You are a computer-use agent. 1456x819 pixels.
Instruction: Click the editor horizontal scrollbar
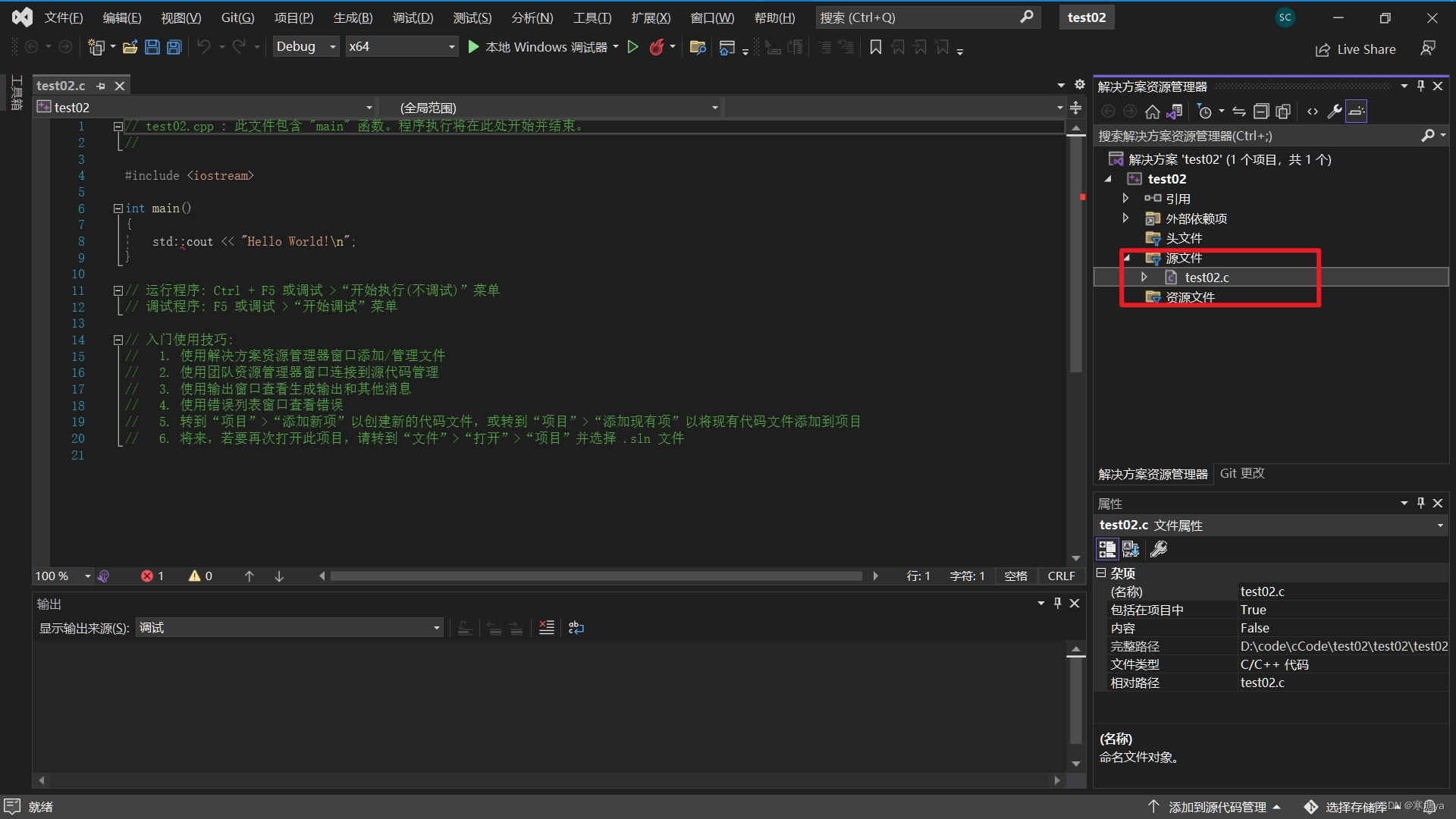coord(596,576)
